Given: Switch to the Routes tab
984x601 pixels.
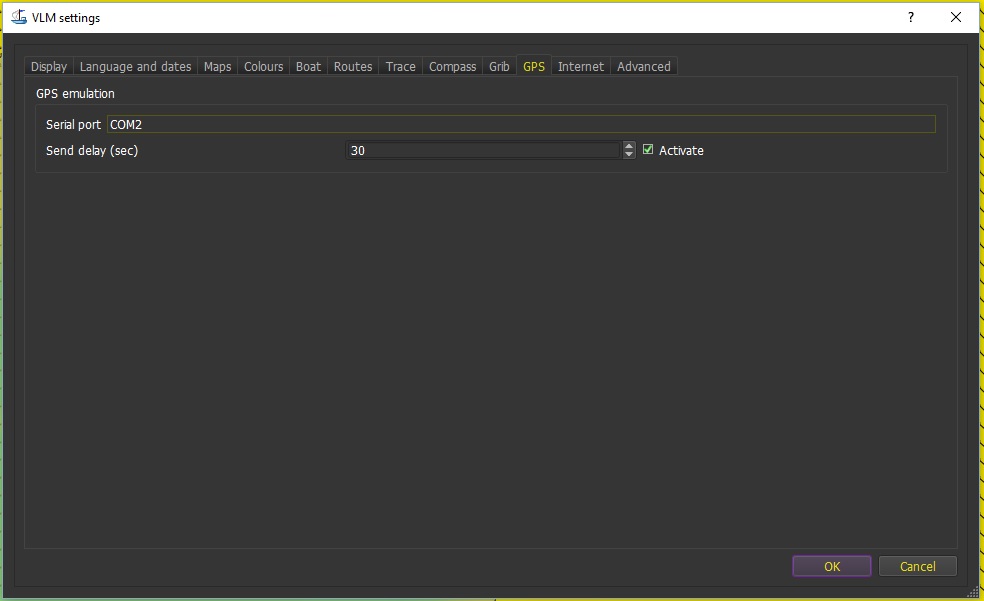Looking at the screenshot, I should point(353,66).
